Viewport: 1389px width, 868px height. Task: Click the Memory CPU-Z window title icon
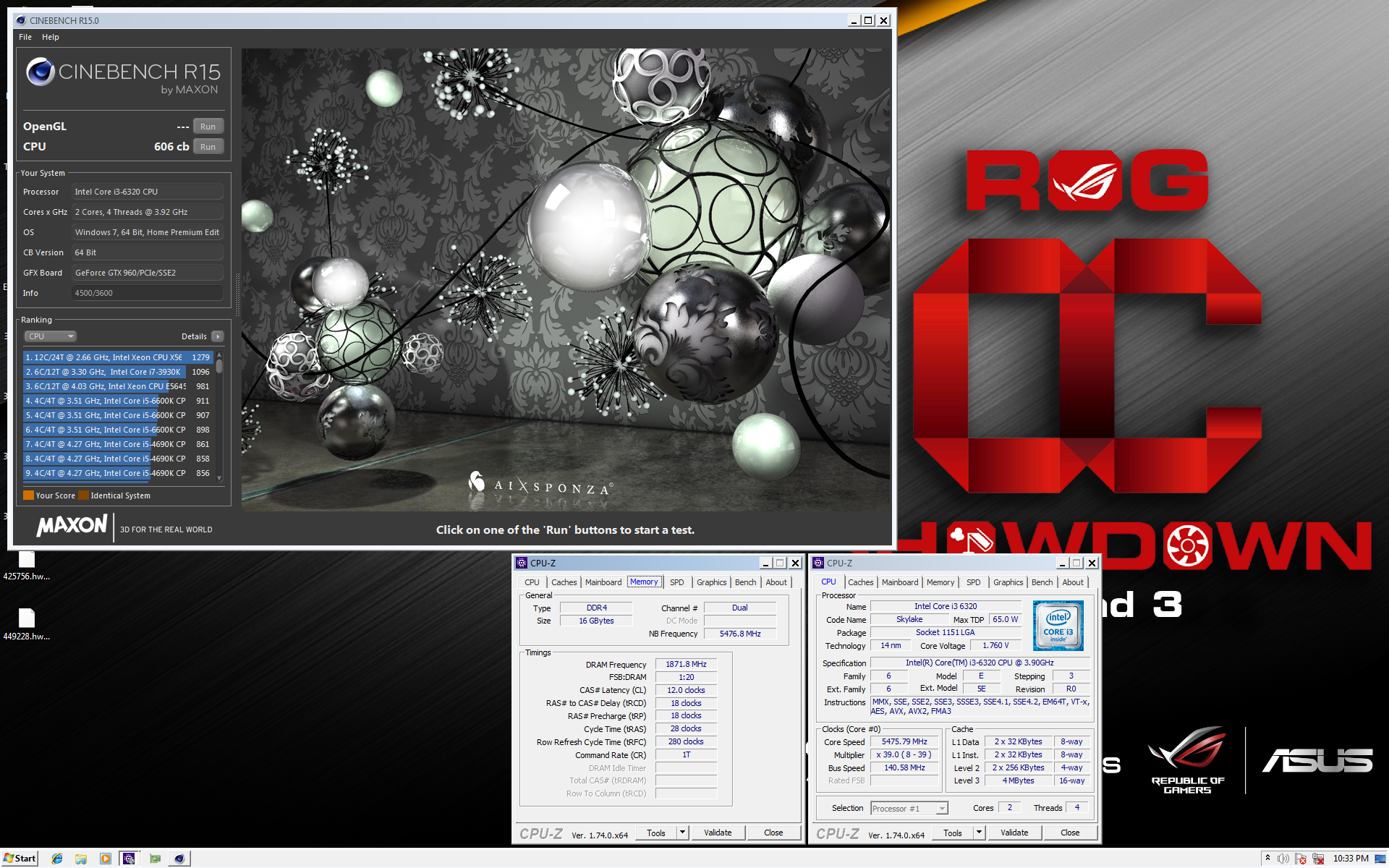pyautogui.click(x=522, y=563)
